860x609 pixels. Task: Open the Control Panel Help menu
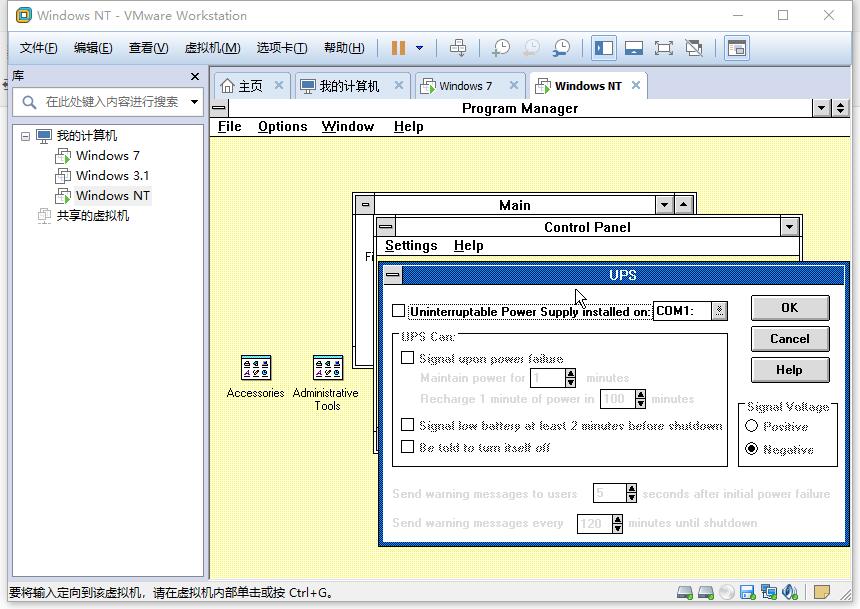tap(468, 245)
